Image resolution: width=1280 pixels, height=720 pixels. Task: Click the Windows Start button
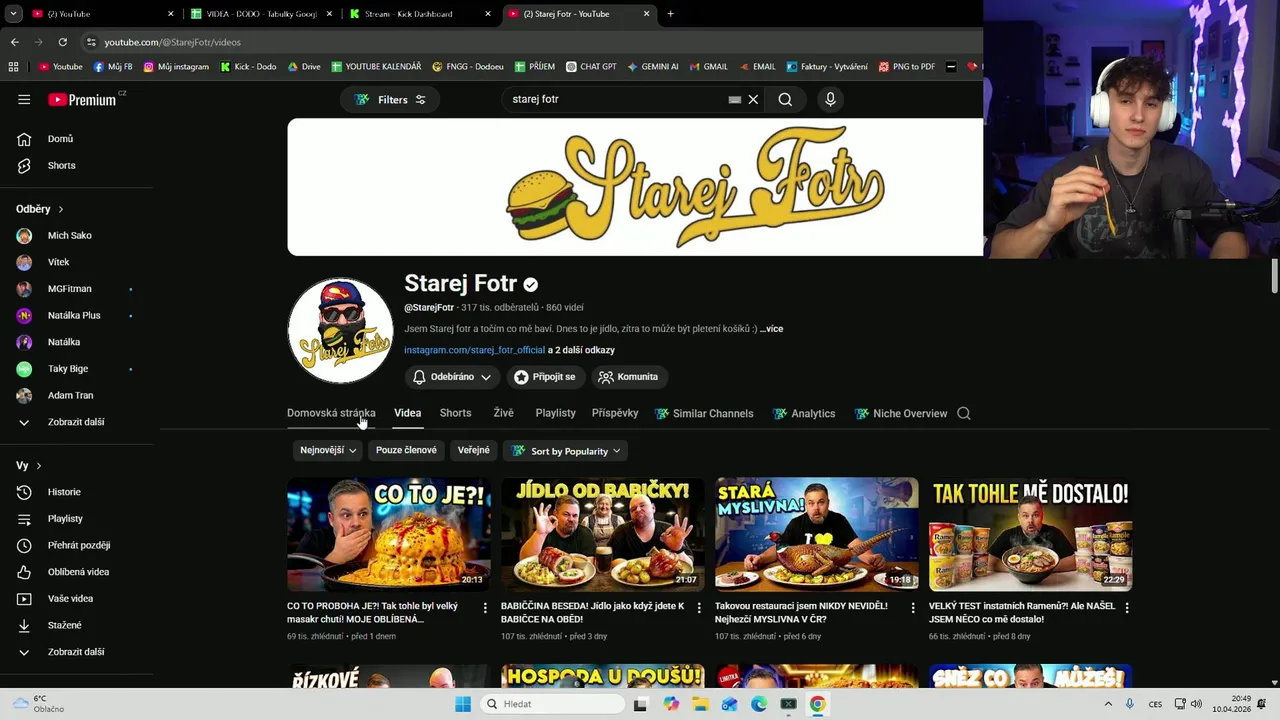pyautogui.click(x=462, y=704)
